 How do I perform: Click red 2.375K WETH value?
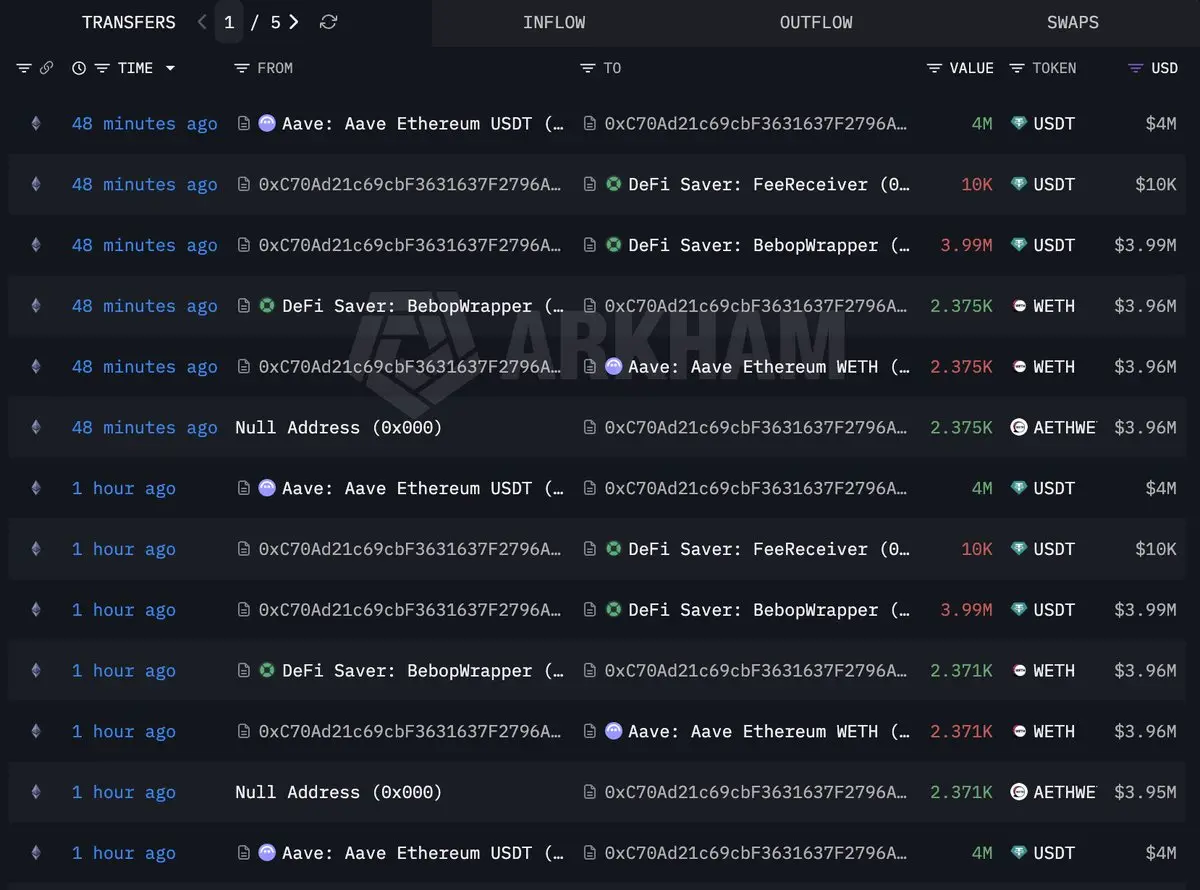point(961,367)
